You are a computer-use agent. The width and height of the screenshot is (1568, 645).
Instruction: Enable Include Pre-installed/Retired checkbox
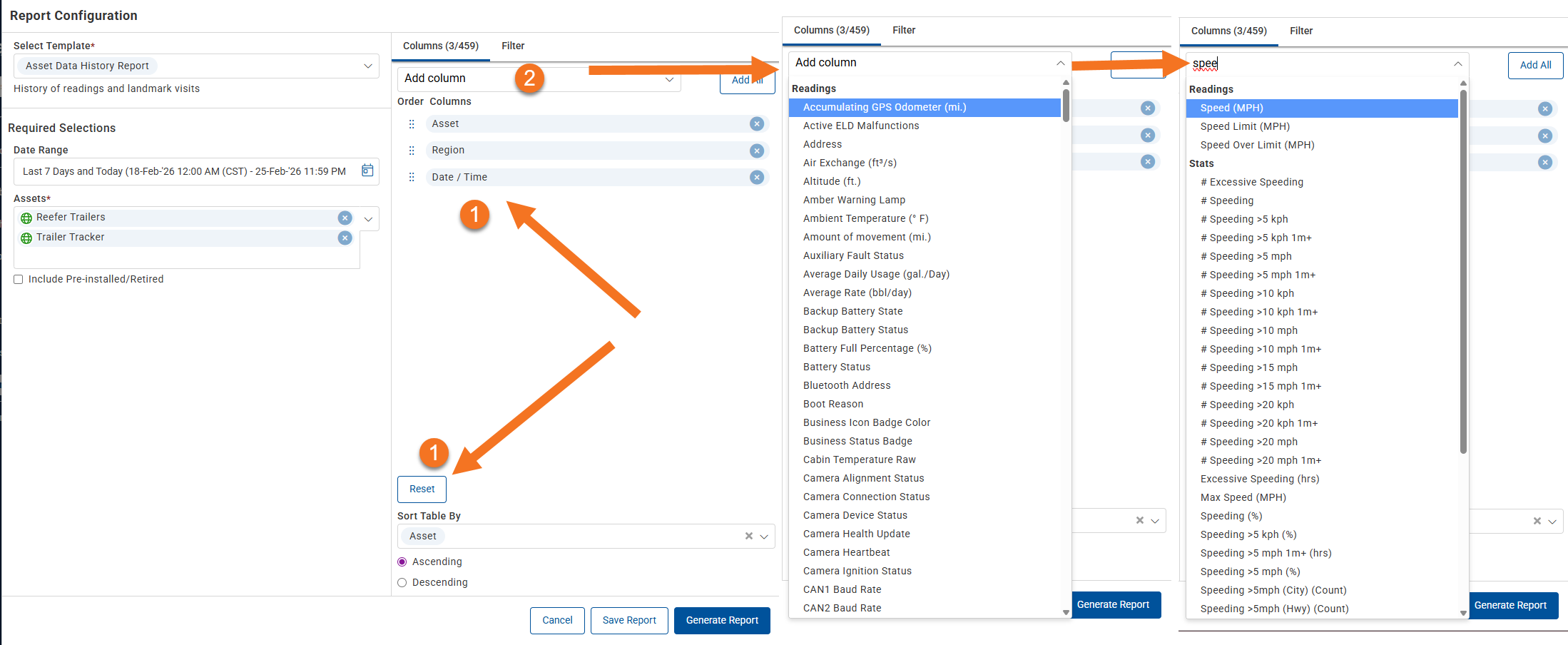pos(19,280)
